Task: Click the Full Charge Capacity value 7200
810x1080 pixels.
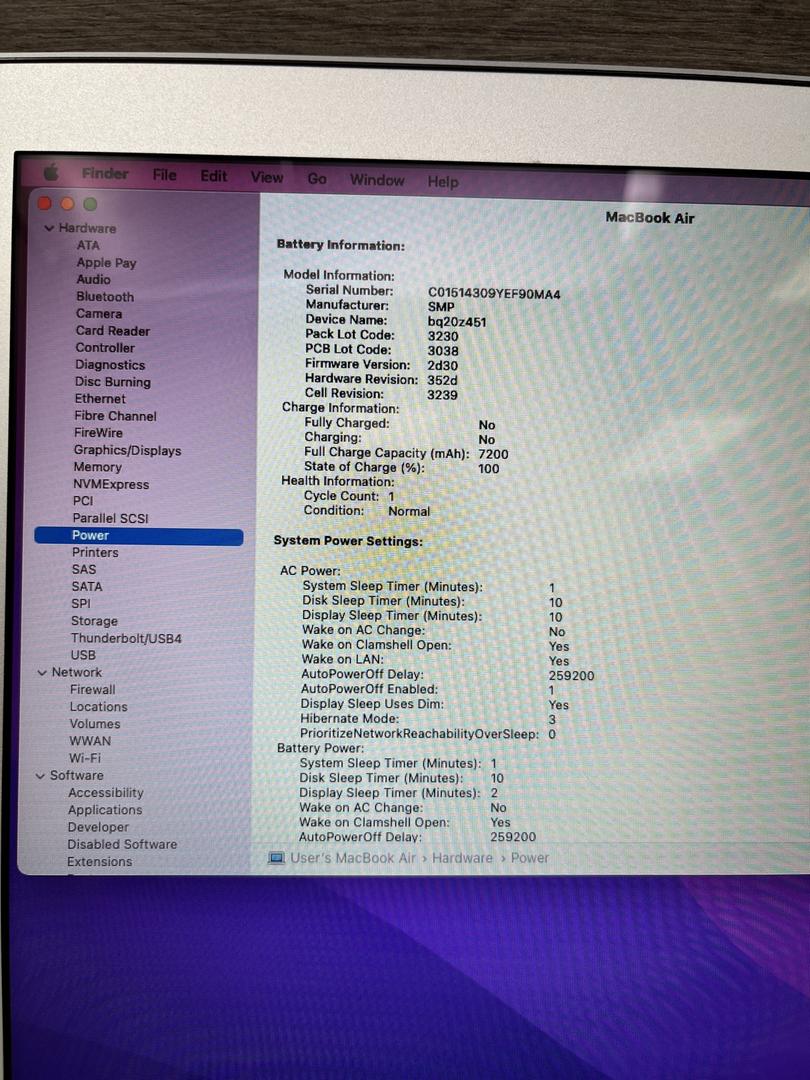Action: [x=493, y=455]
